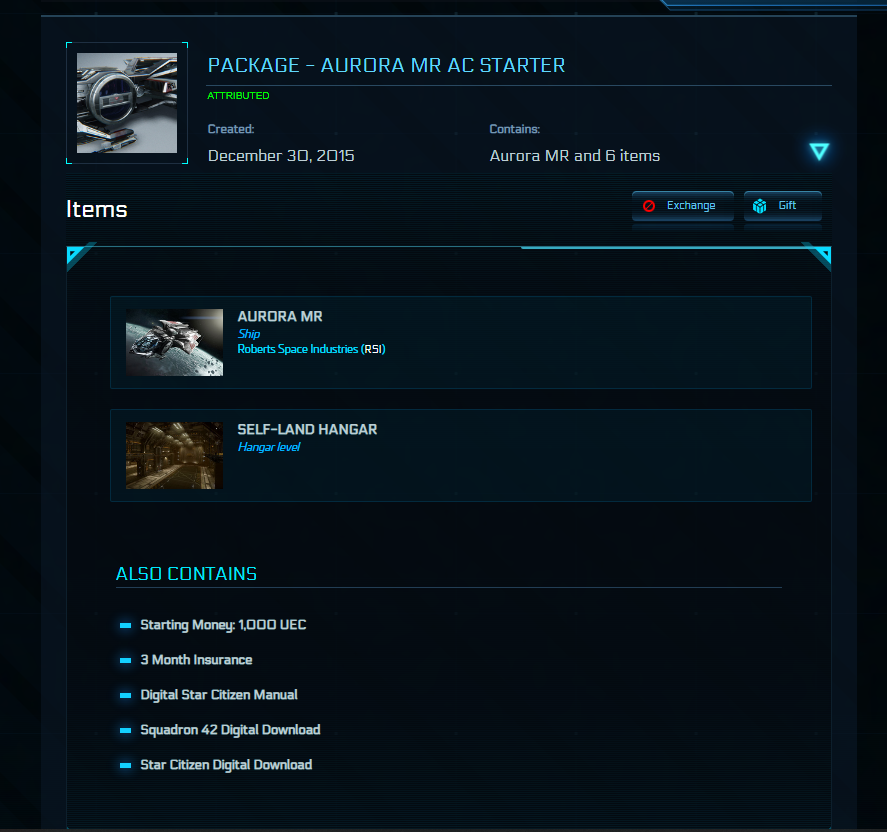Select the Self-Land Hangar image
Viewport: 887px width, 832px height.
(174, 455)
